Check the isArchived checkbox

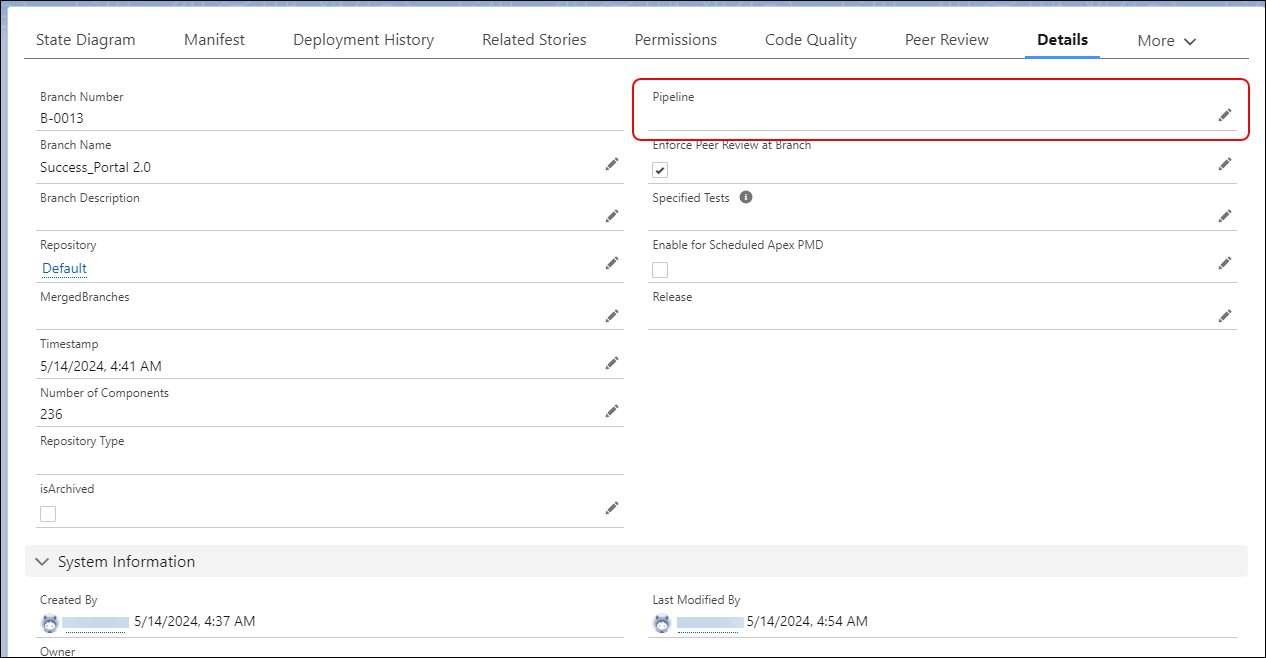coord(48,514)
